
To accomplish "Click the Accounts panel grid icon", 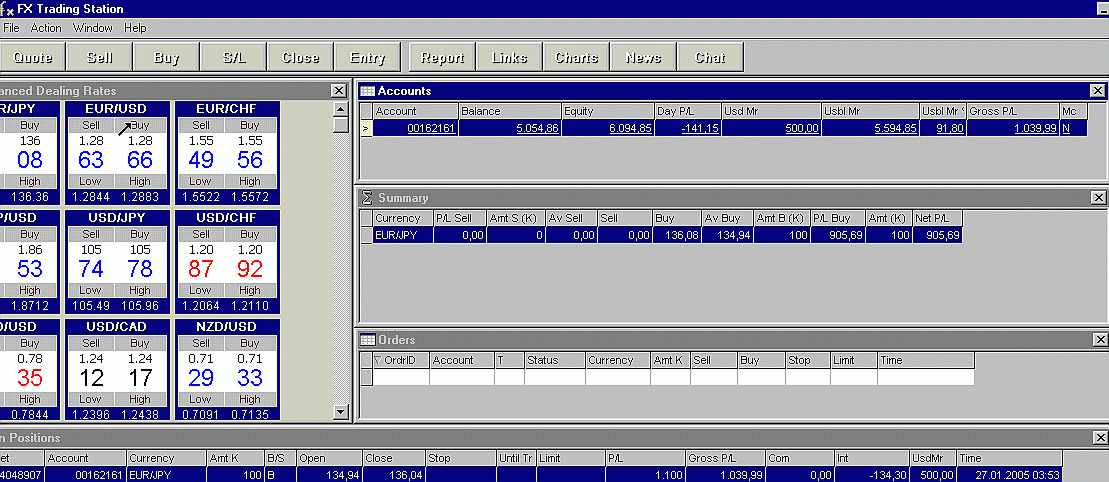I will click(x=367, y=91).
